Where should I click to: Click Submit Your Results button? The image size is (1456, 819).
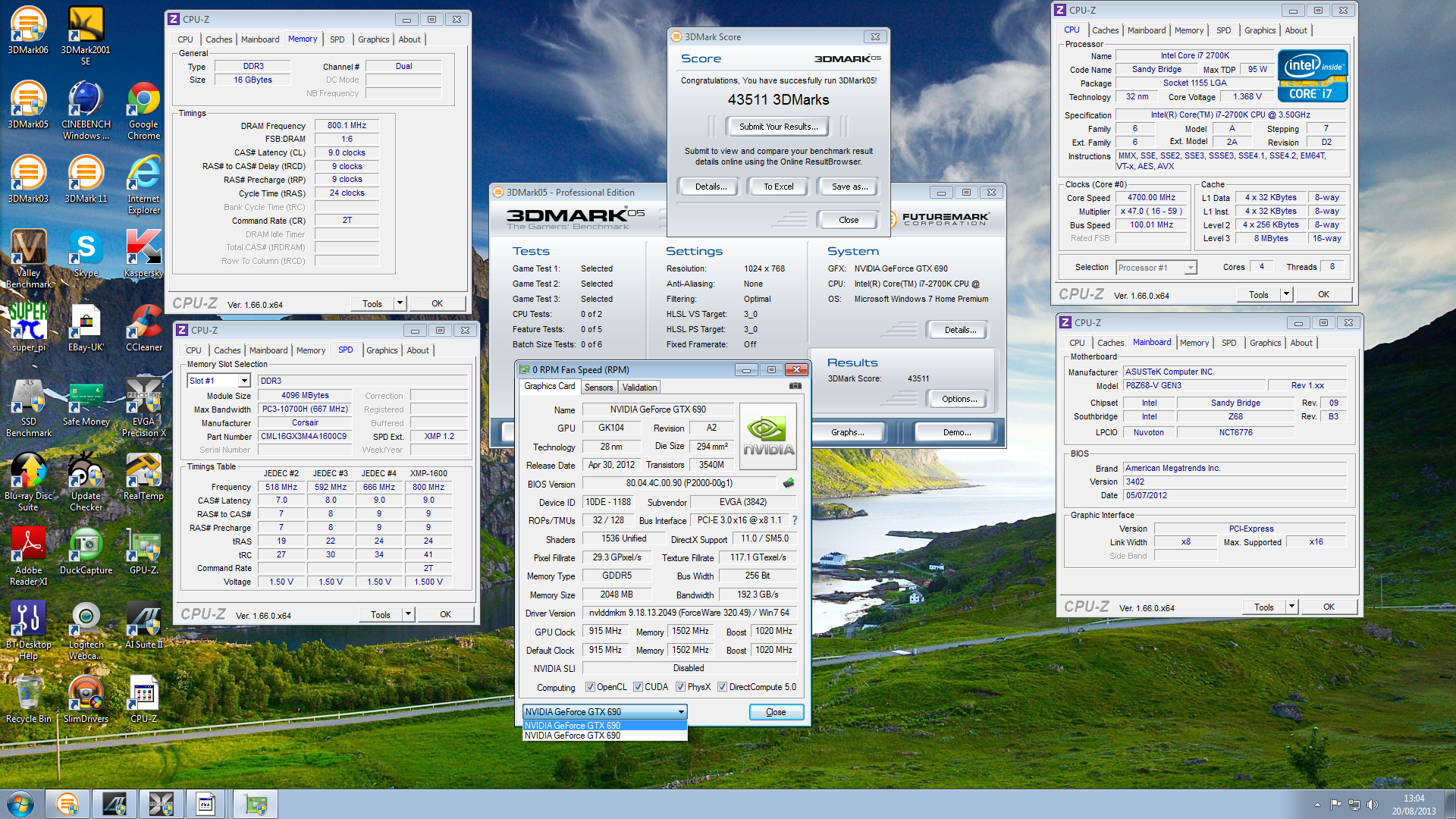coord(778,127)
